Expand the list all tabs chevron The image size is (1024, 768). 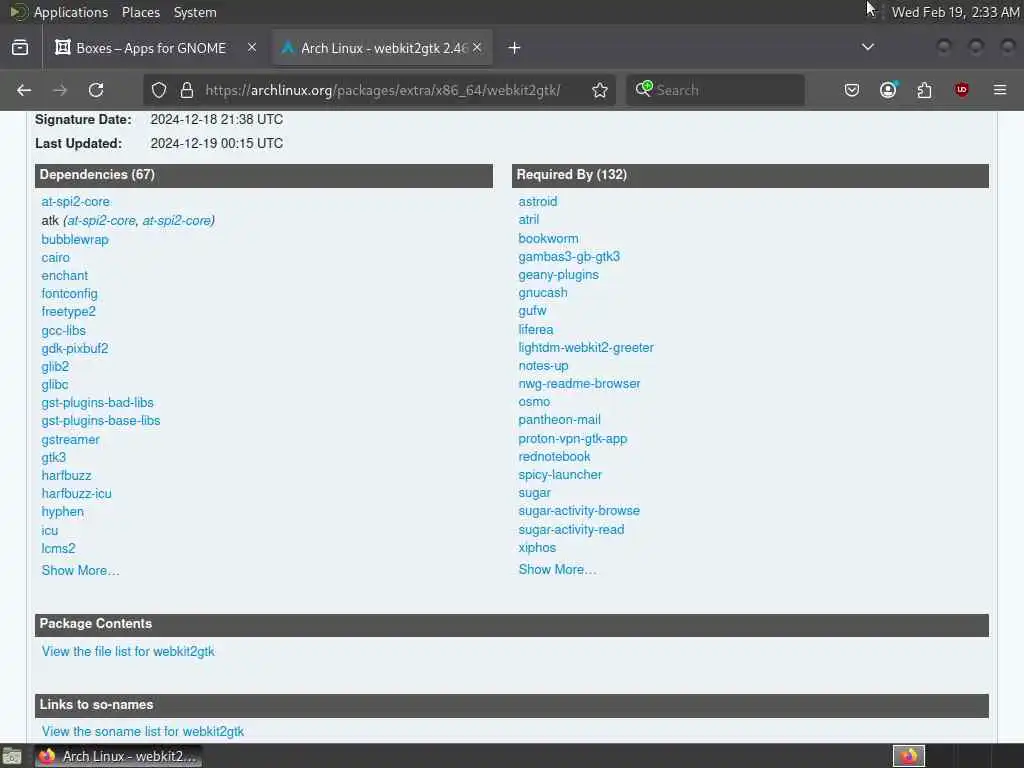pos(868,47)
